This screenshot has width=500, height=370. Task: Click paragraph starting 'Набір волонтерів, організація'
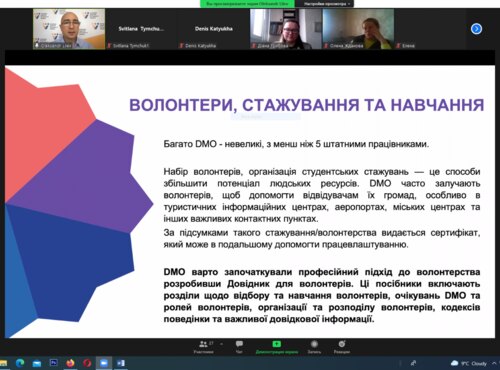tap(322, 195)
